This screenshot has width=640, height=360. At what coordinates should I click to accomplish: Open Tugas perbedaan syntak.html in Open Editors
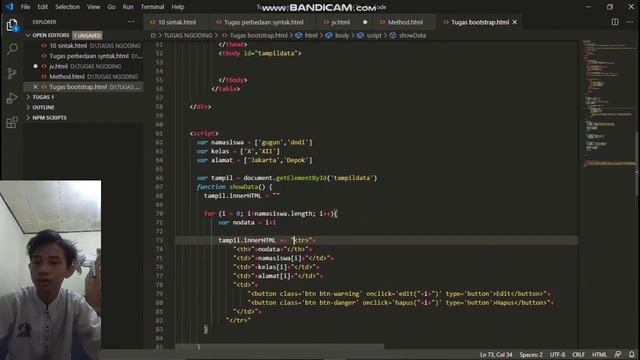click(x=83, y=56)
